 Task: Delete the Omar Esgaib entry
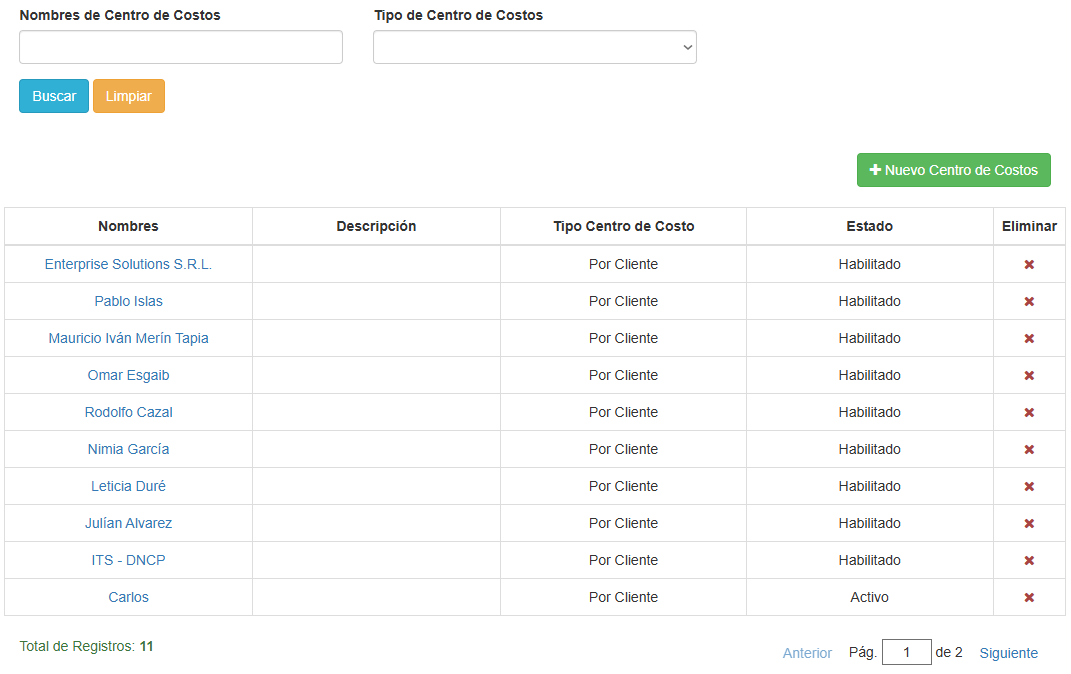[1029, 376]
